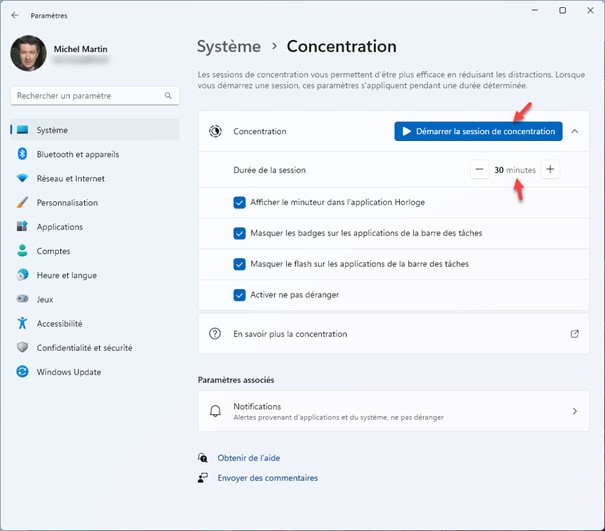Click the Accessibilité icon in sidebar
This screenshot has height=531, width=605.
click(x=22, y=324)
